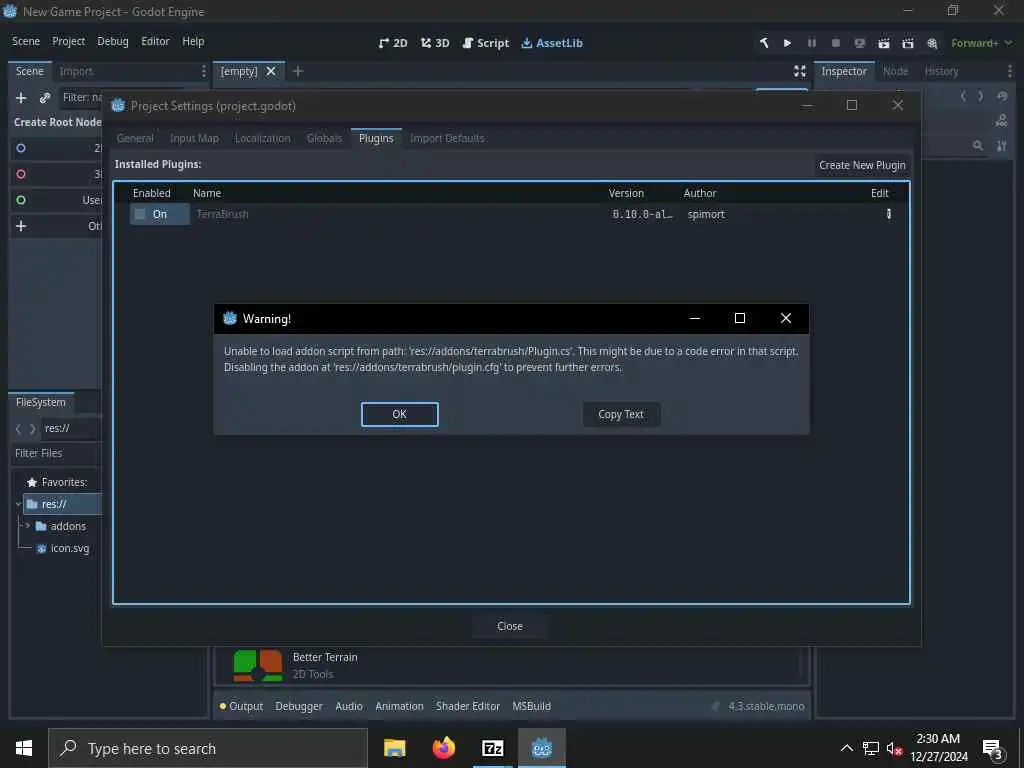The height and width of the screenshot is (768, 1024).
Task: Stop the running project
Action: point(836,43)
